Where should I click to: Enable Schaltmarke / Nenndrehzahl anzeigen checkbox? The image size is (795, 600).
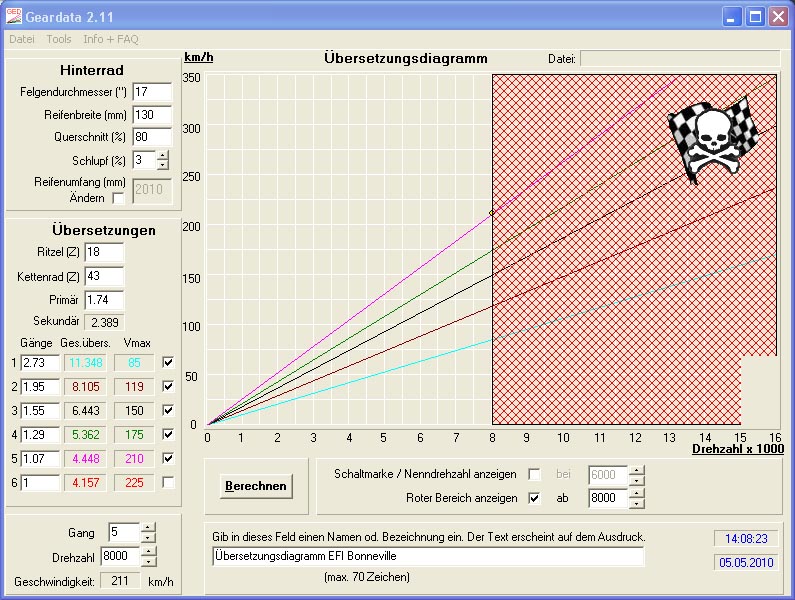click(x=534, y=474)
